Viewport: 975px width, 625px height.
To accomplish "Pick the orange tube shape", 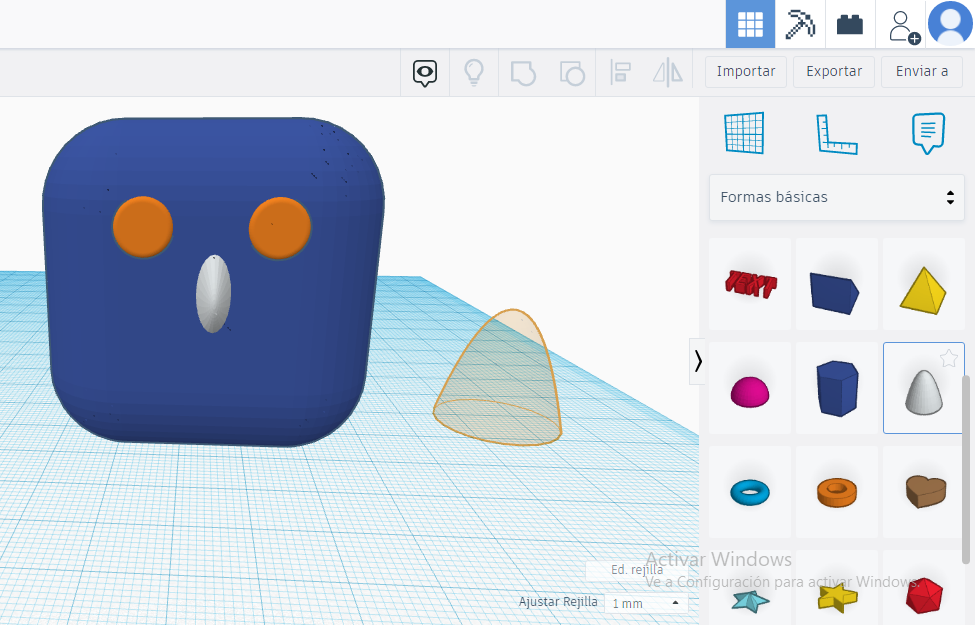I will pos(836,492).
